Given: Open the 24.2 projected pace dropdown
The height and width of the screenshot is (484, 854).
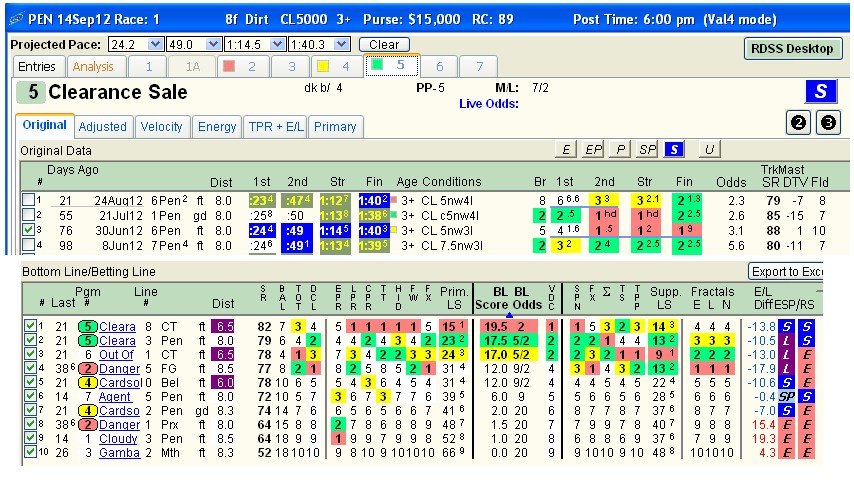Looking at the screenshot, I should 156,45.
